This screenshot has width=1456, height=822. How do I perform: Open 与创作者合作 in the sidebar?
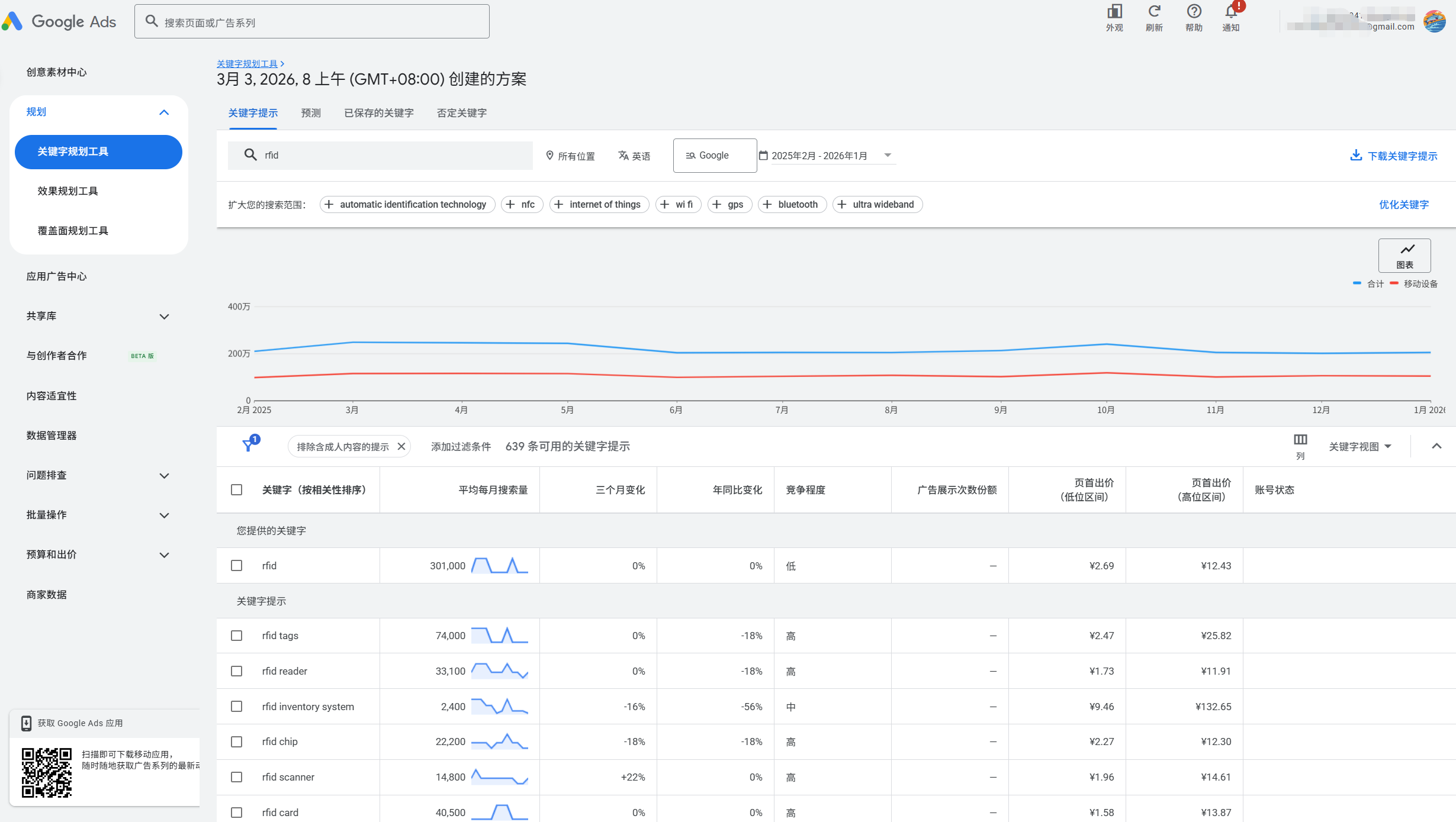pos(56,356)
